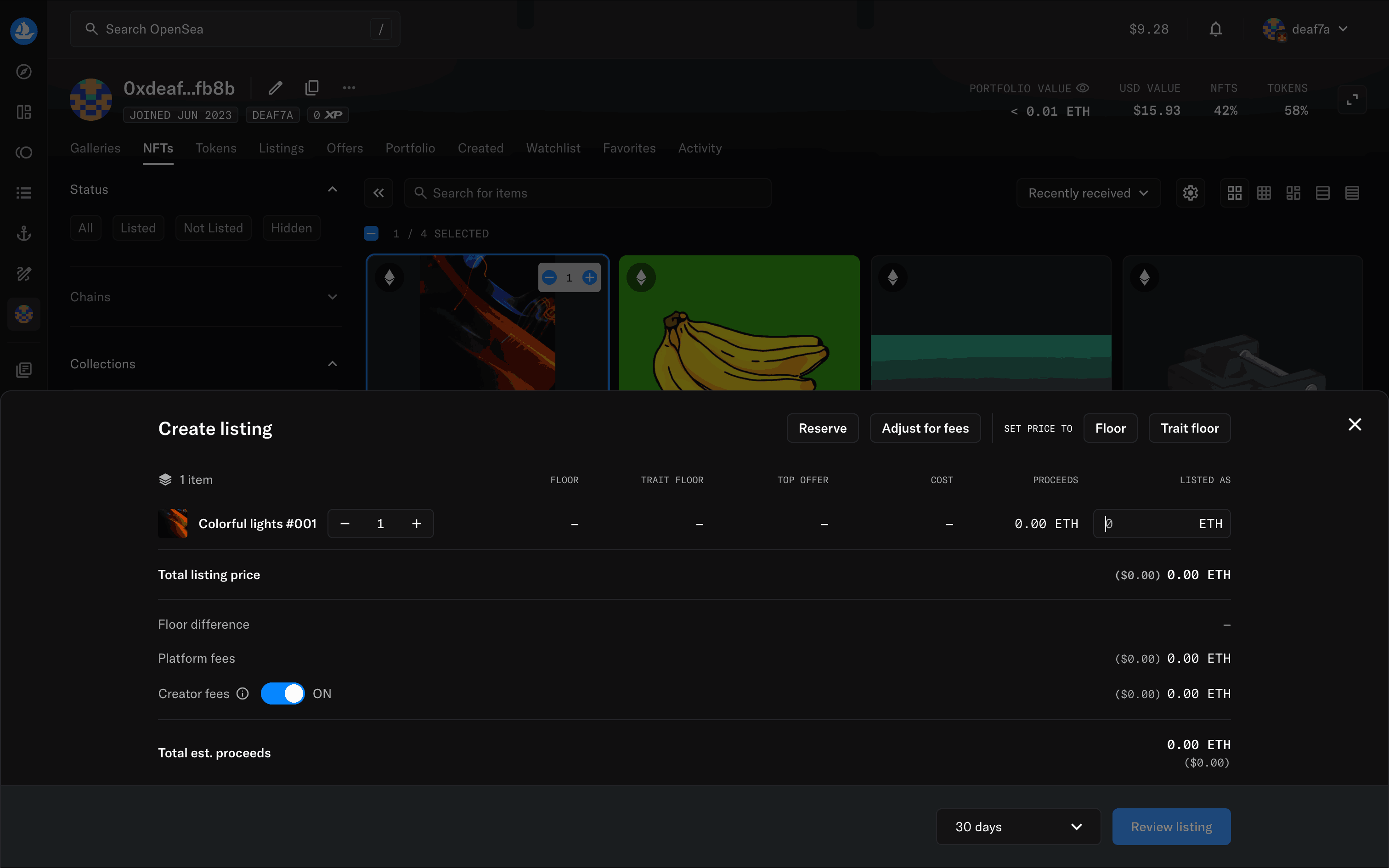Click the notifications bell icon
Image resolution: width=1389 pixels, height=868 pixels.
[1215, 29]
